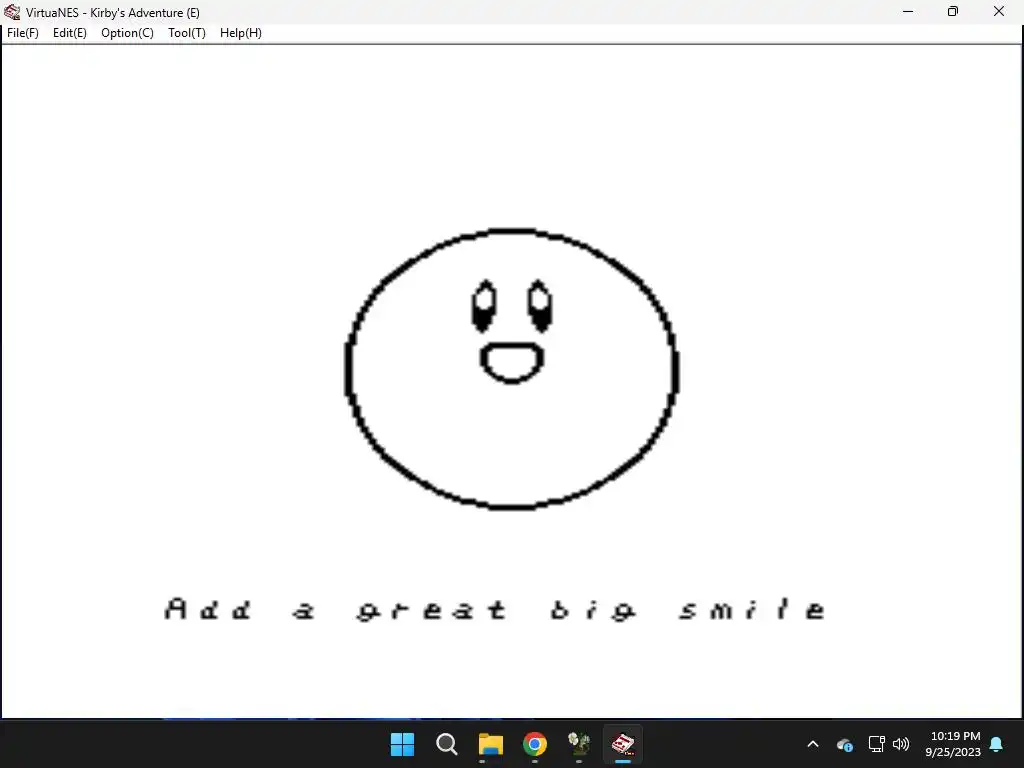Open taskbar Search
Image resolution: width=1024 pixels, height=768 pixels.
pyautogui.click(x=447, y=744)
